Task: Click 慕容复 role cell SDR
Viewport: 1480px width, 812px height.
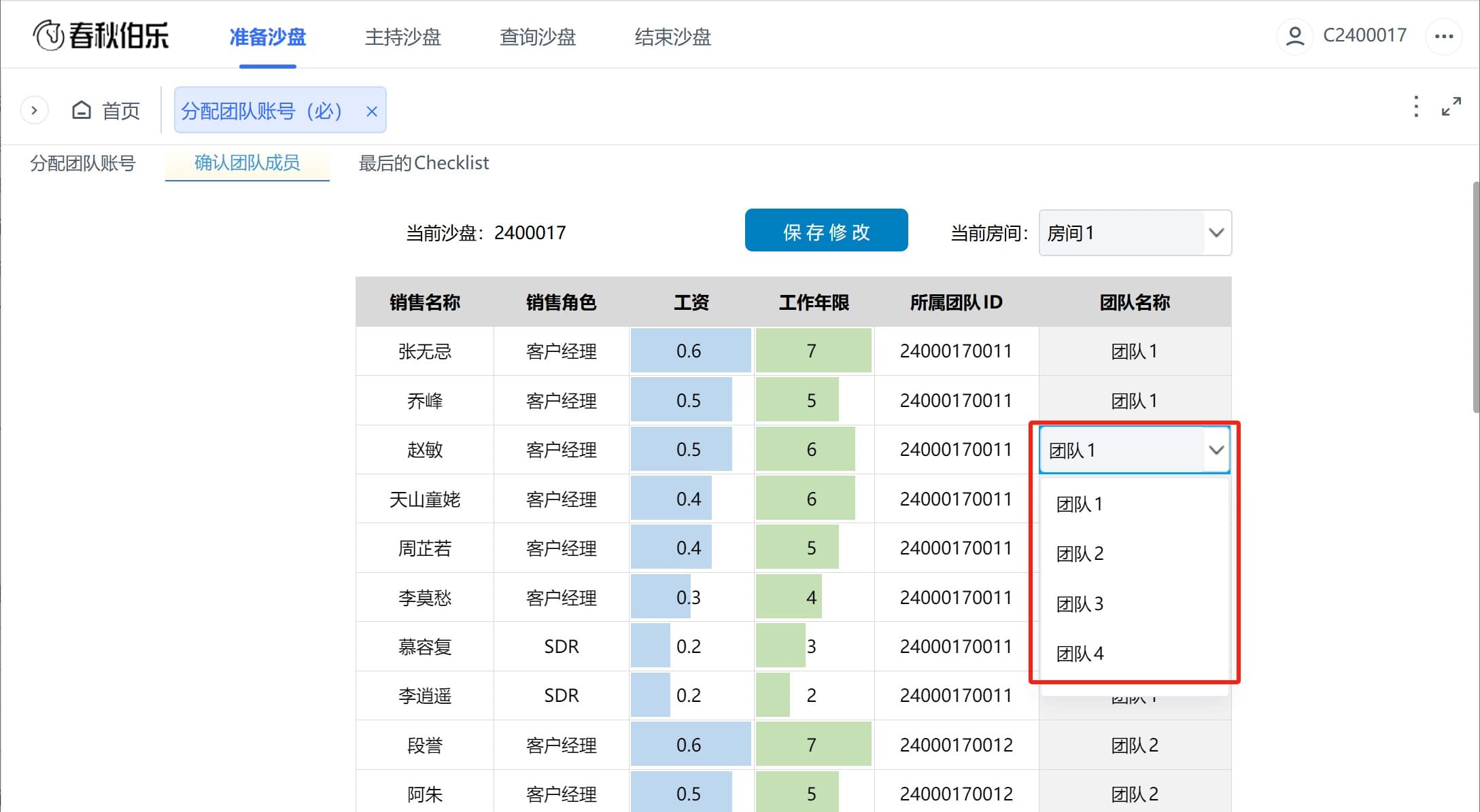Action: click(x=562, y=647)
